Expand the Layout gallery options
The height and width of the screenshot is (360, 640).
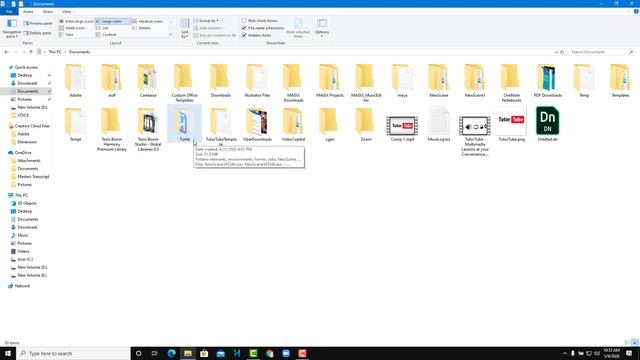tap(171, 35)
